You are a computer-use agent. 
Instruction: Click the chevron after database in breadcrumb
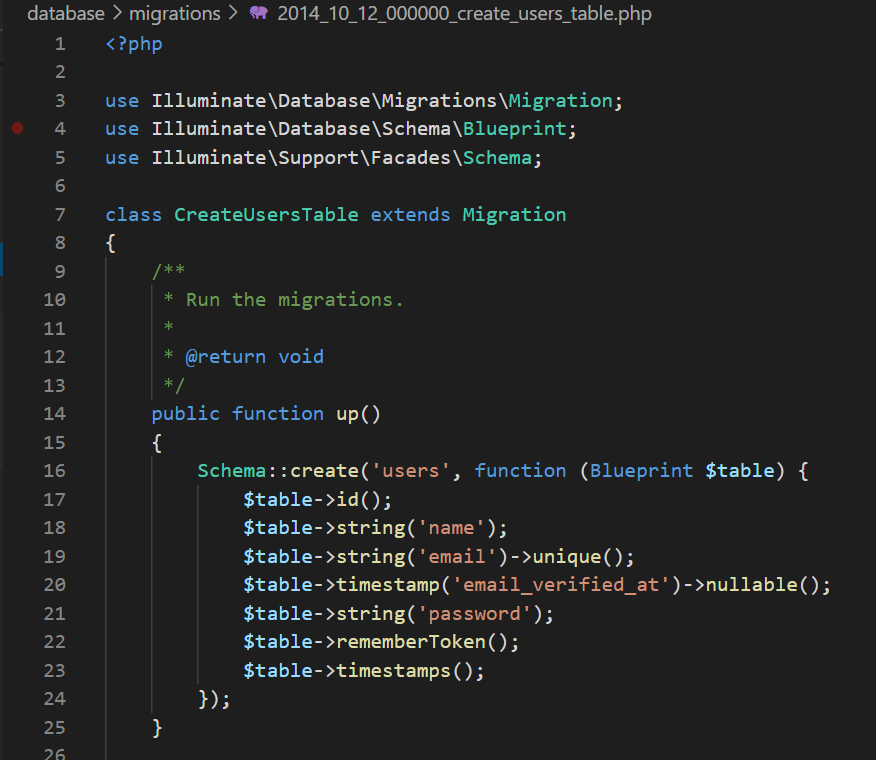click(x=117, y=14)
